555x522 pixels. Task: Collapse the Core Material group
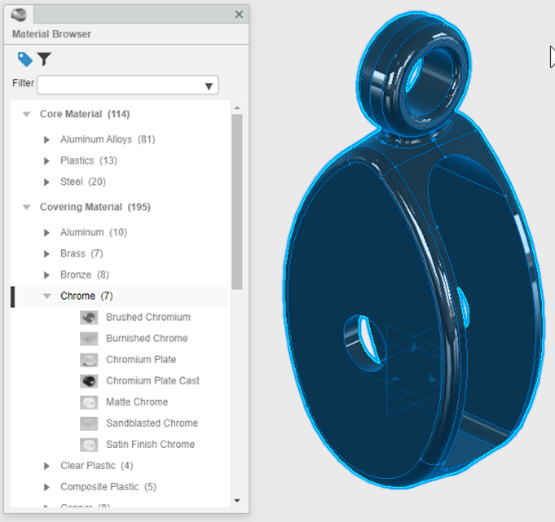click(x=26, y=114)
